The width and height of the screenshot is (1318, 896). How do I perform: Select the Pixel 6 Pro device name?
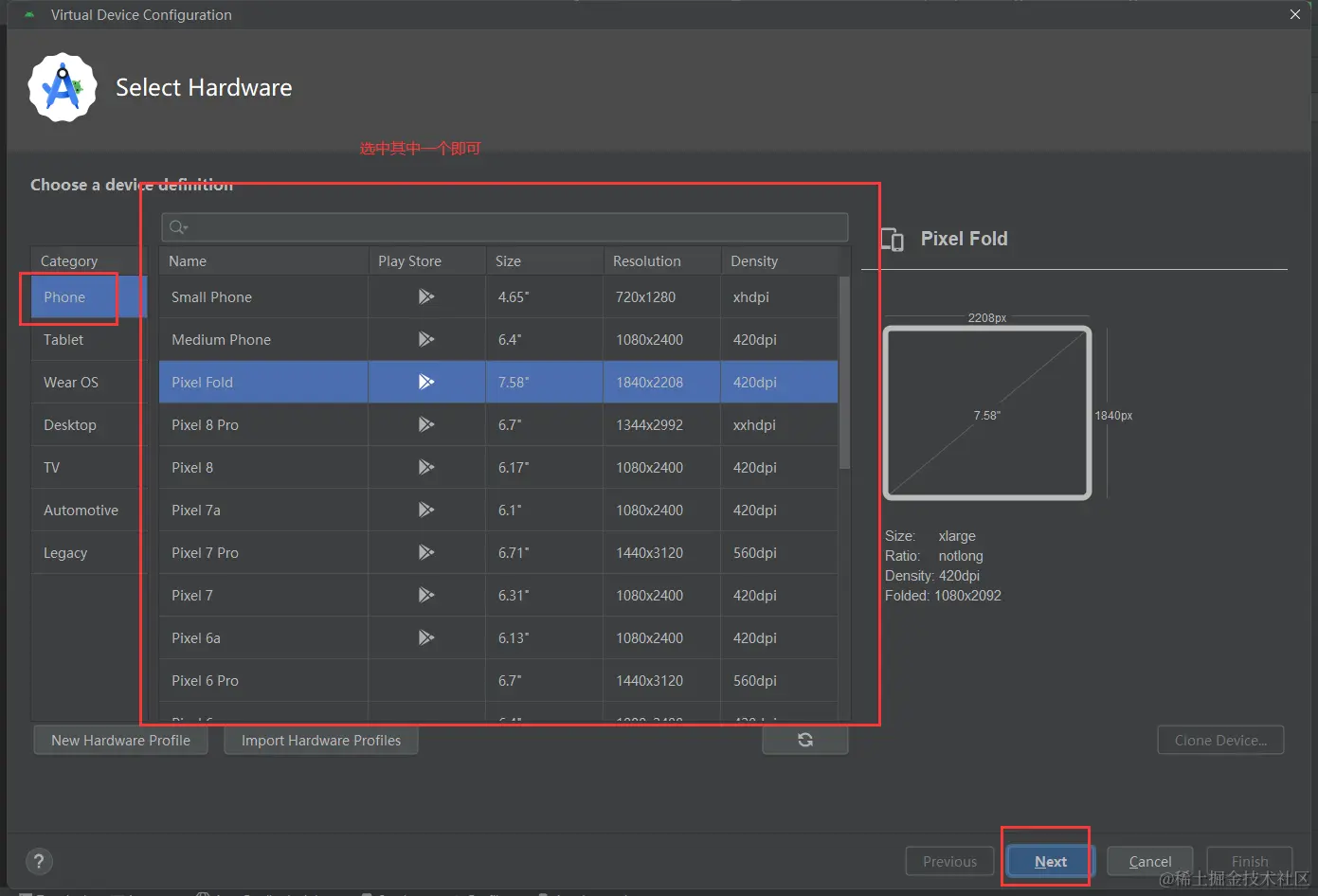point(205,680)
